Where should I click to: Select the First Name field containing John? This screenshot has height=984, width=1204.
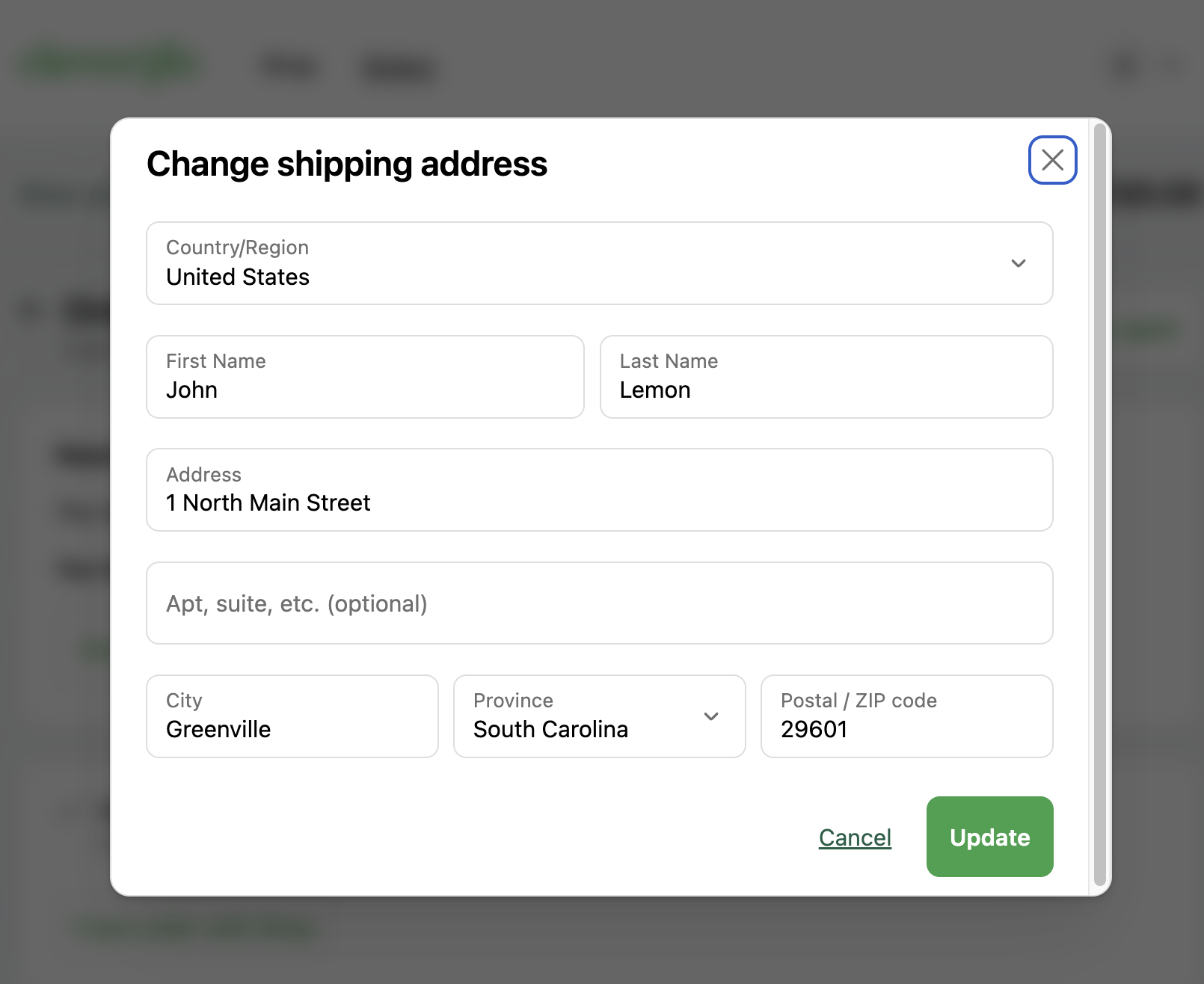coord(365,378)
